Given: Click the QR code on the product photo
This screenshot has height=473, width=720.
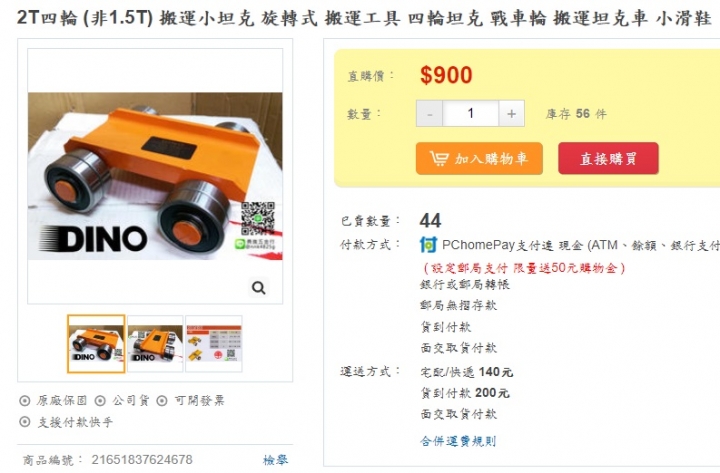Looking at the screenshot, I should coord(258,218).
